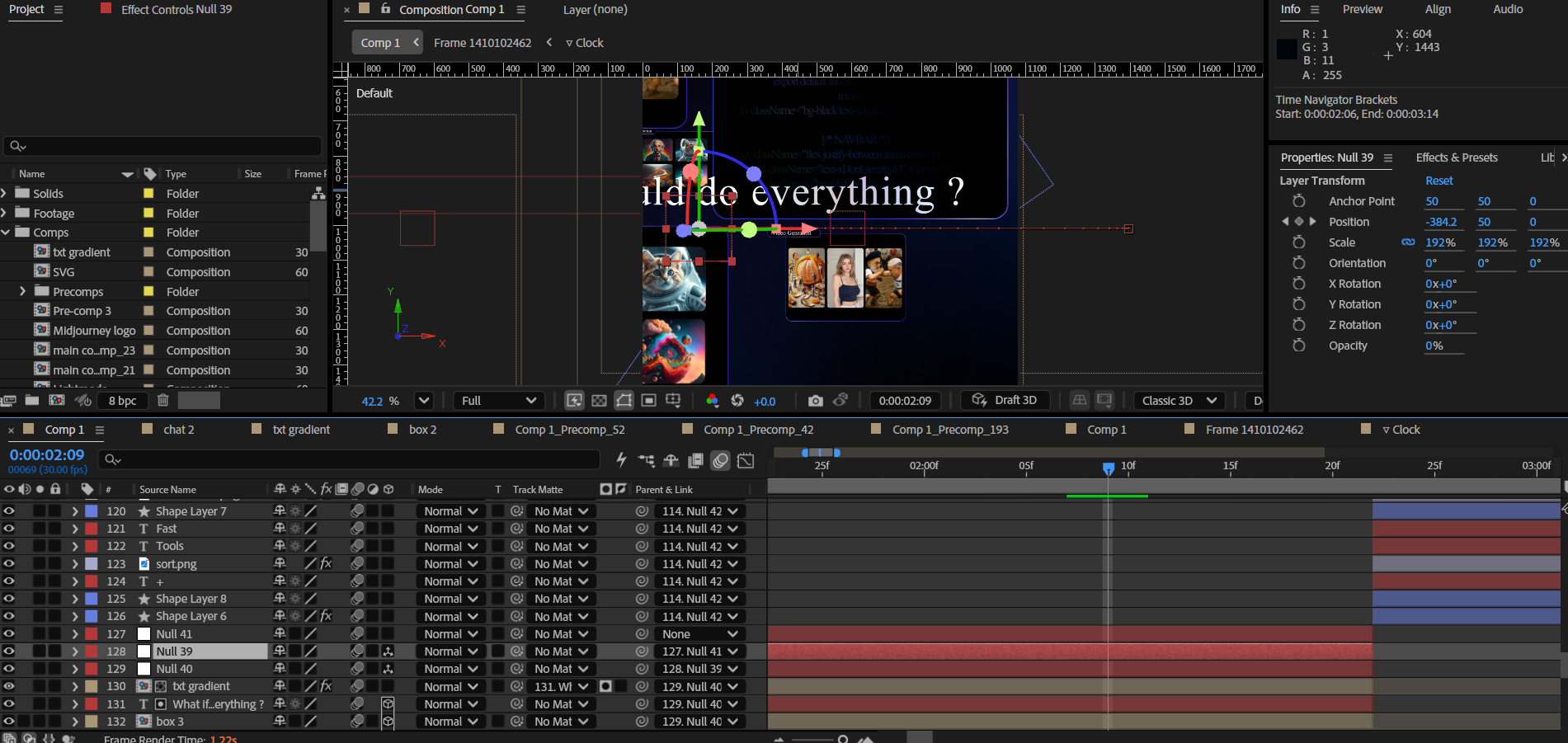Open the Effects & Presets panel tab
This screenshot has width=1568, height=743.
click(x=1456, y=158)
